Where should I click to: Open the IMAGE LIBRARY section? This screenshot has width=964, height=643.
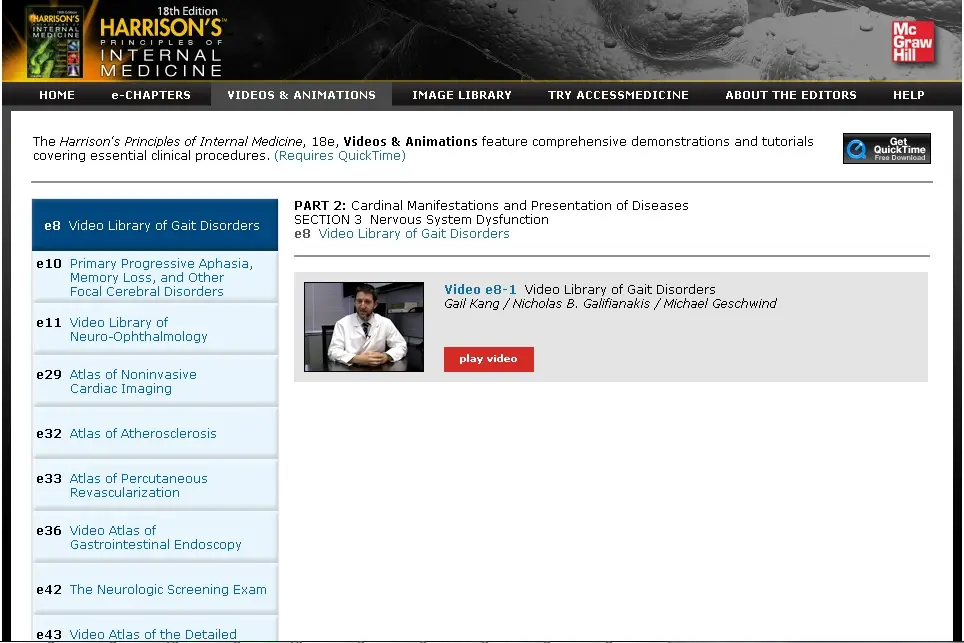(x=462, y=95)
